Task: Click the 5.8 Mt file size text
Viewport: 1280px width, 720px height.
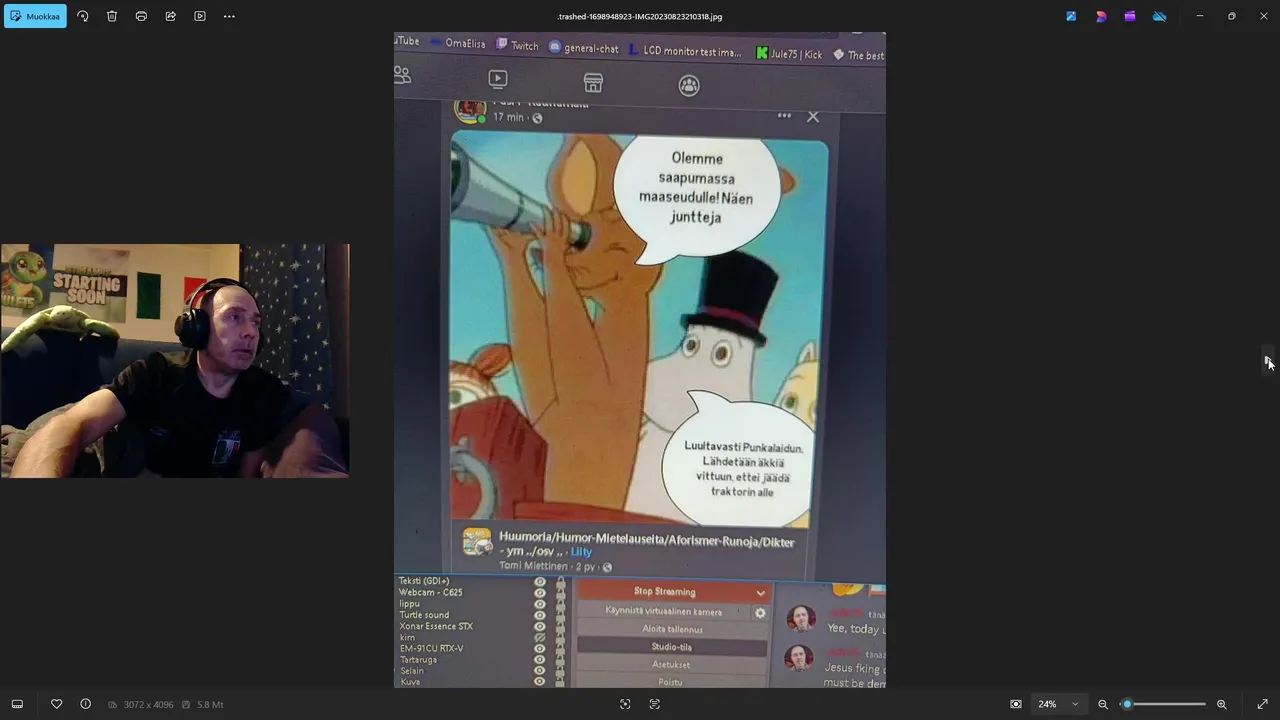Action: coord(210,705)
